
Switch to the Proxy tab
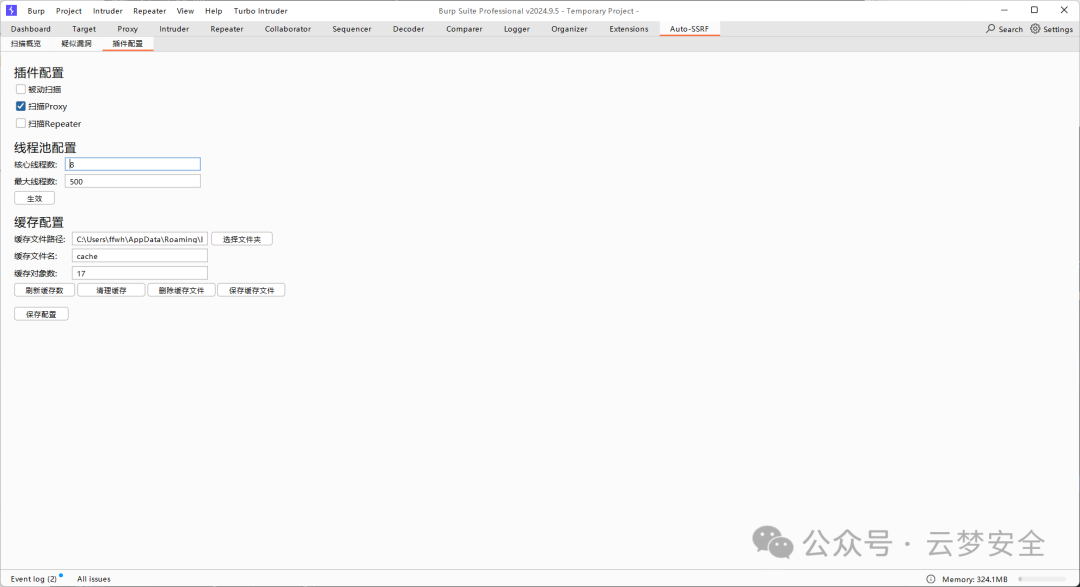tap(127, 29)
